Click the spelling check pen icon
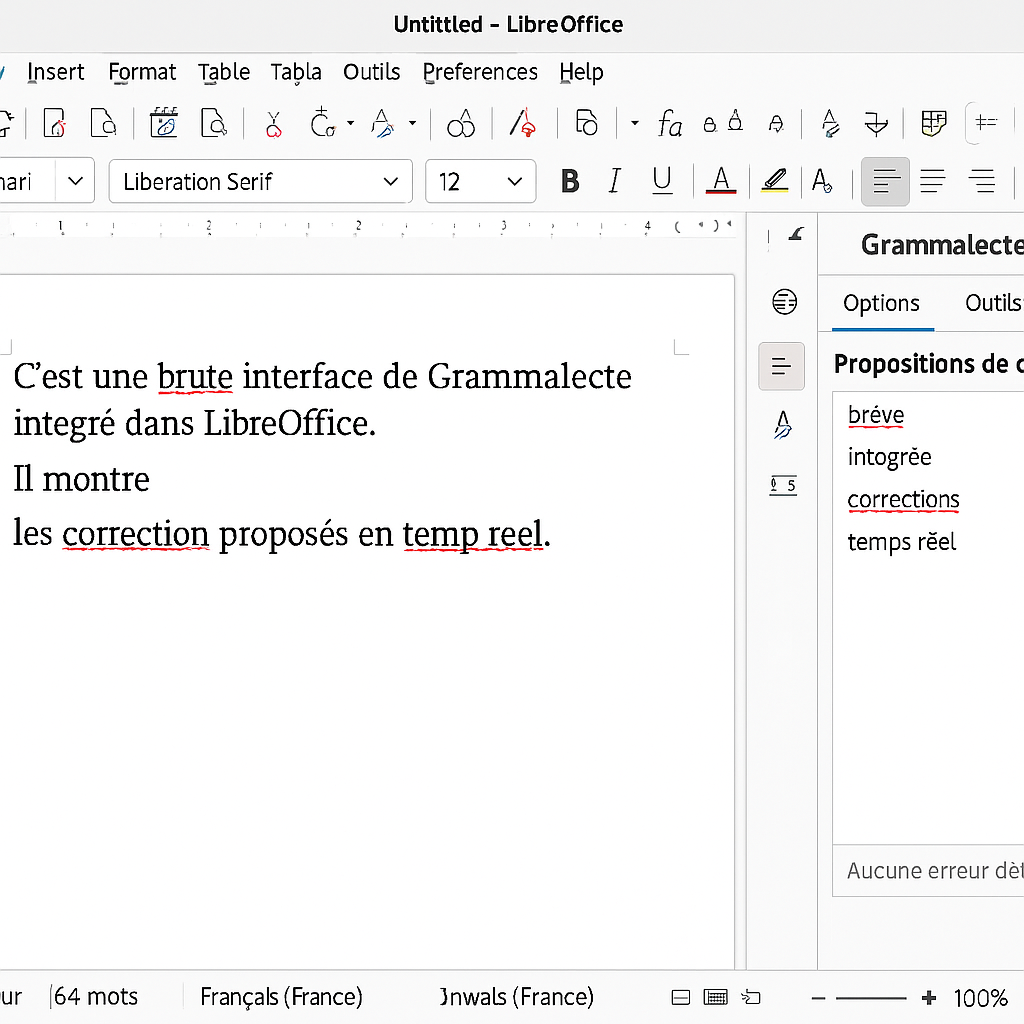Screen dimensions: 1024x1024 pyautogui.click(x=523, y=123)
